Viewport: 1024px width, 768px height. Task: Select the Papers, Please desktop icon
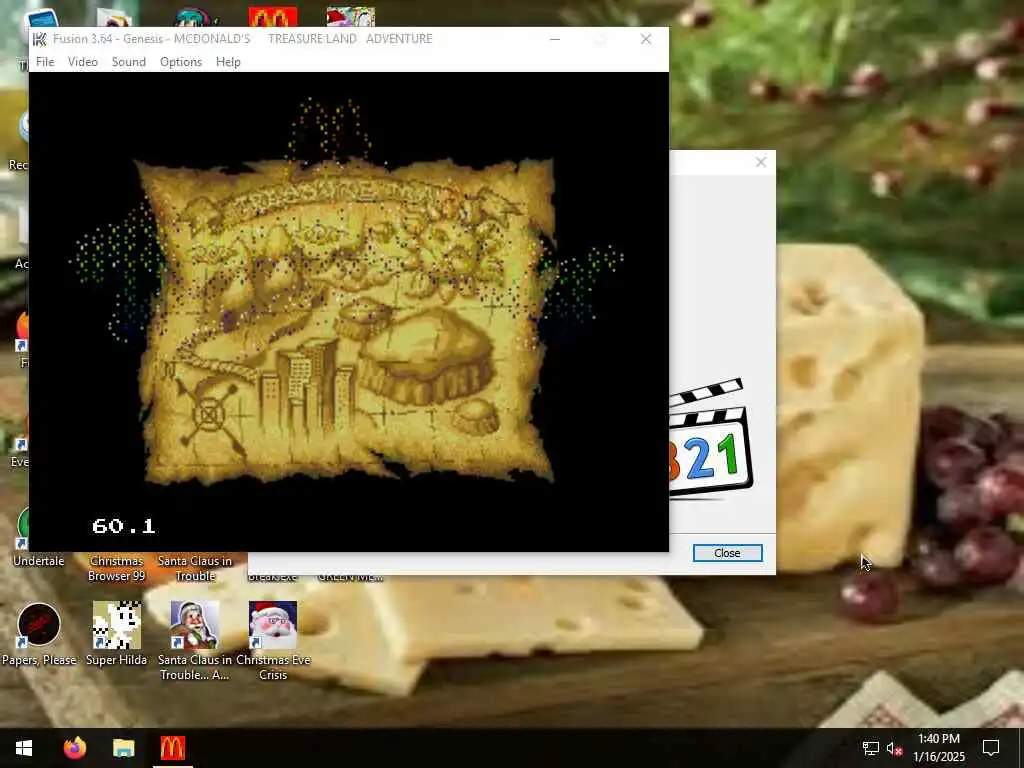coord(39,625)
